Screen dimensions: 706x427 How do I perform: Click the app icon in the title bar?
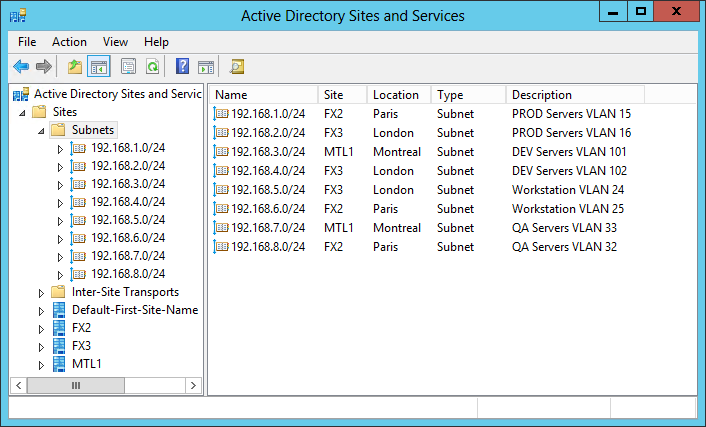pos(18,16)
